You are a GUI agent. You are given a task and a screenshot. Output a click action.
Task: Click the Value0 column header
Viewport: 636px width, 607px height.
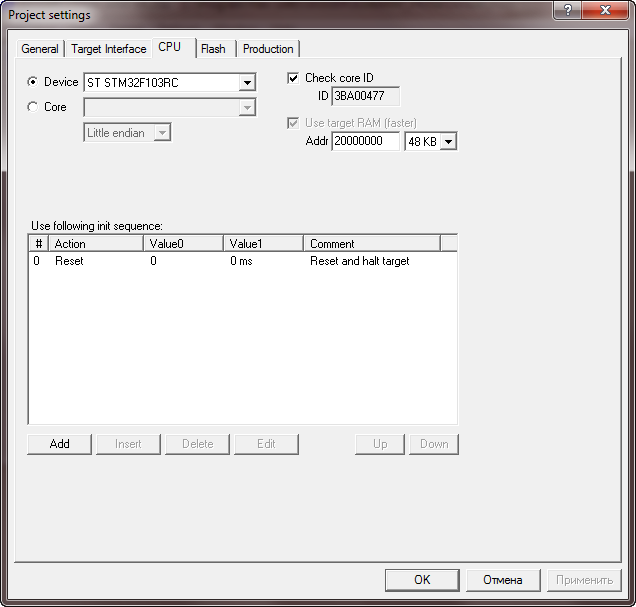click(x=183, y=243)
